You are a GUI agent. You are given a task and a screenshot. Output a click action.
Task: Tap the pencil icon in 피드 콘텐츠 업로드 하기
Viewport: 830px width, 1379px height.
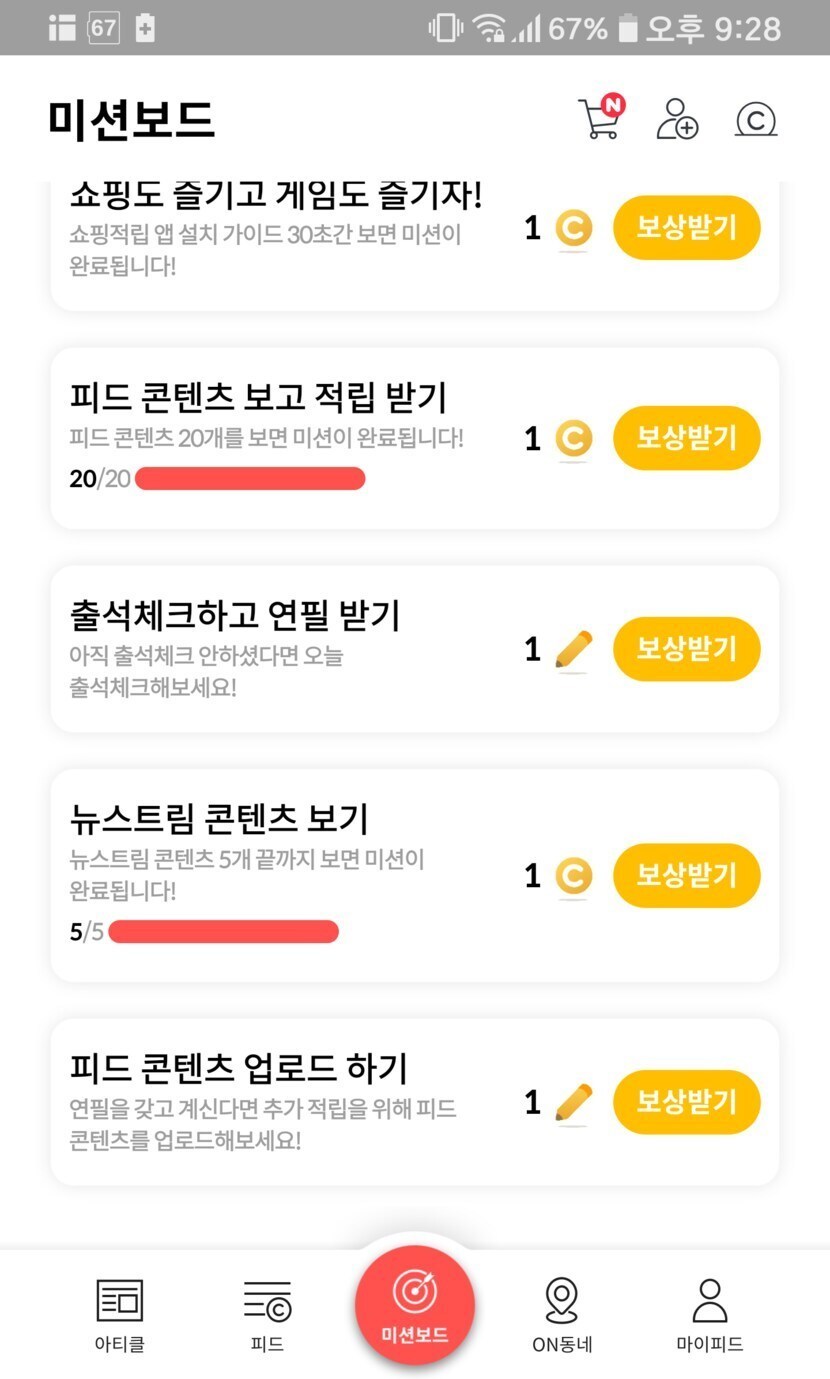(573, 1103)
